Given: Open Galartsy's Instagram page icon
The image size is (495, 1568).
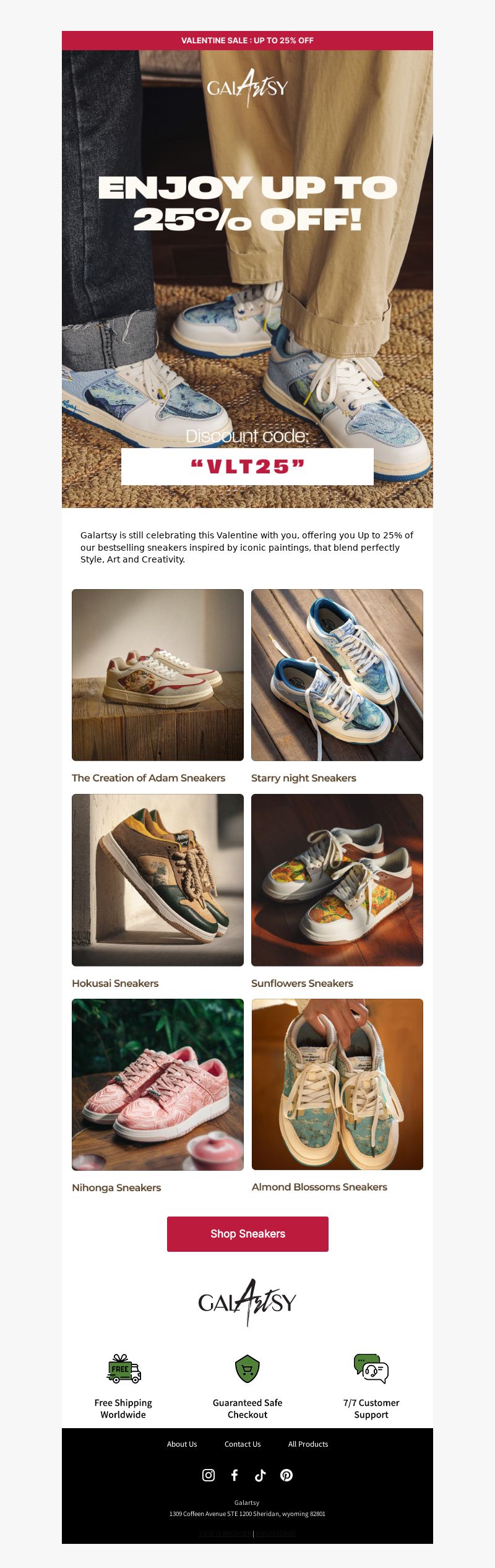Looking at the screenshot, I should 209,1475.
